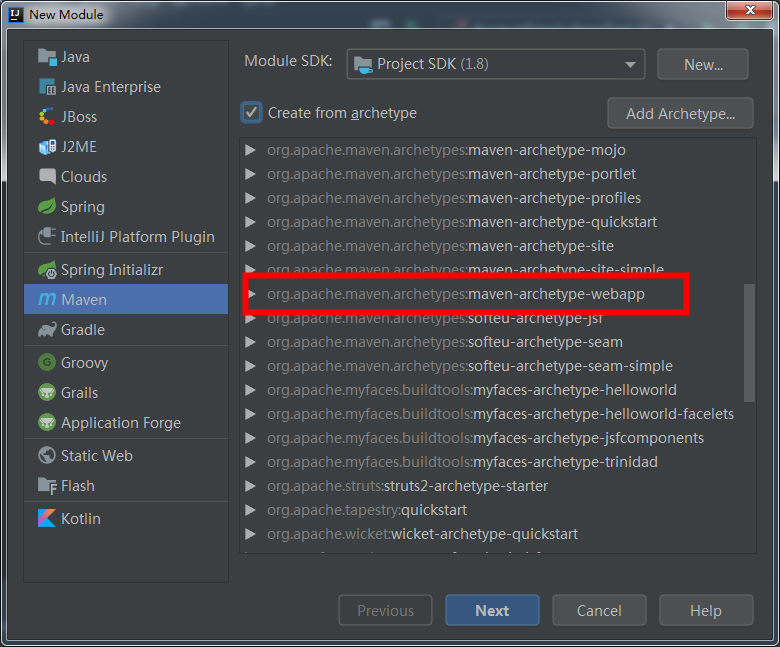The height and width of the screenshot is (647, 780).
Task: Click the Clouds speech bubble icon
Action: (47, 177)
